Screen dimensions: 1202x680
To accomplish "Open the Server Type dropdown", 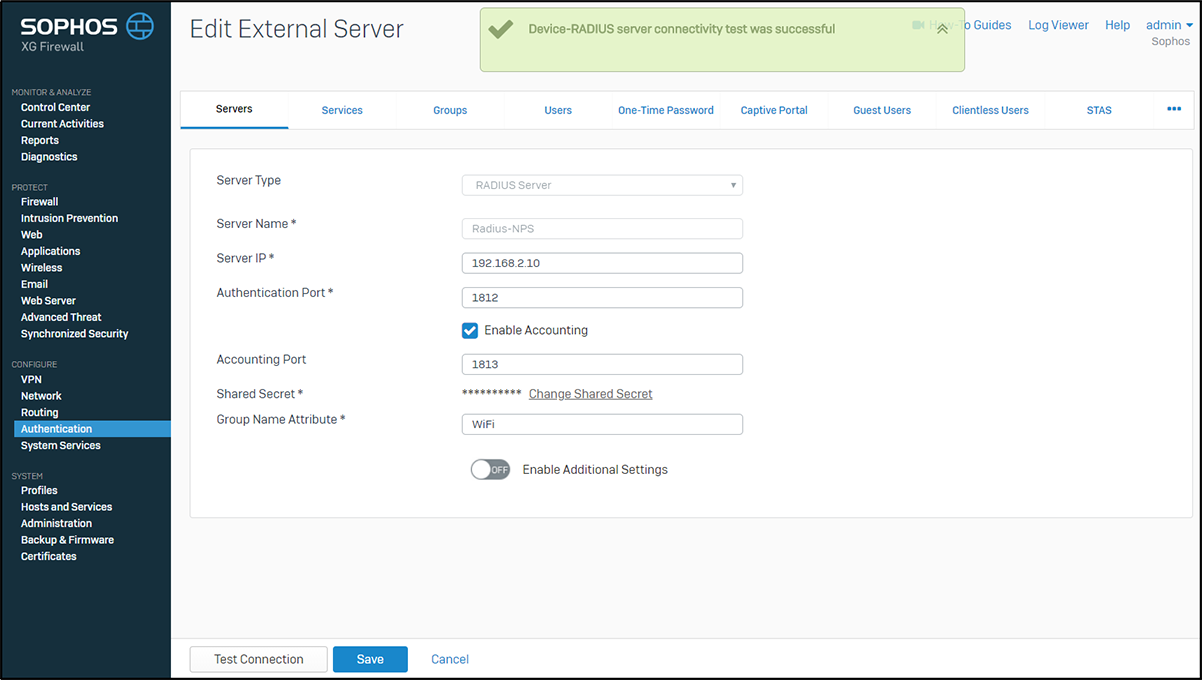I will pyautogui.click(x=601, y=185).
